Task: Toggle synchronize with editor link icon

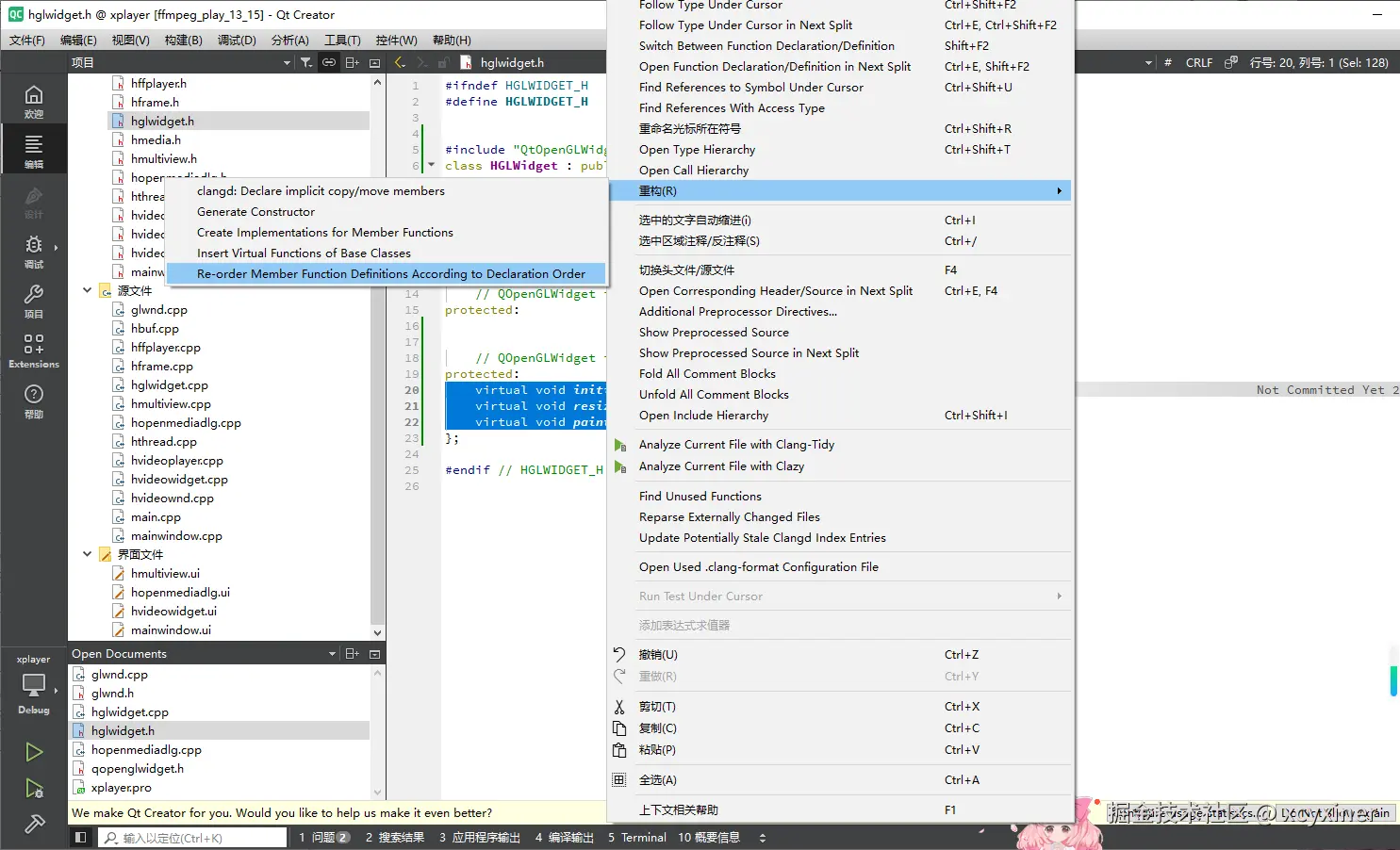Action: pyautogui.click(x=329, y=62)
